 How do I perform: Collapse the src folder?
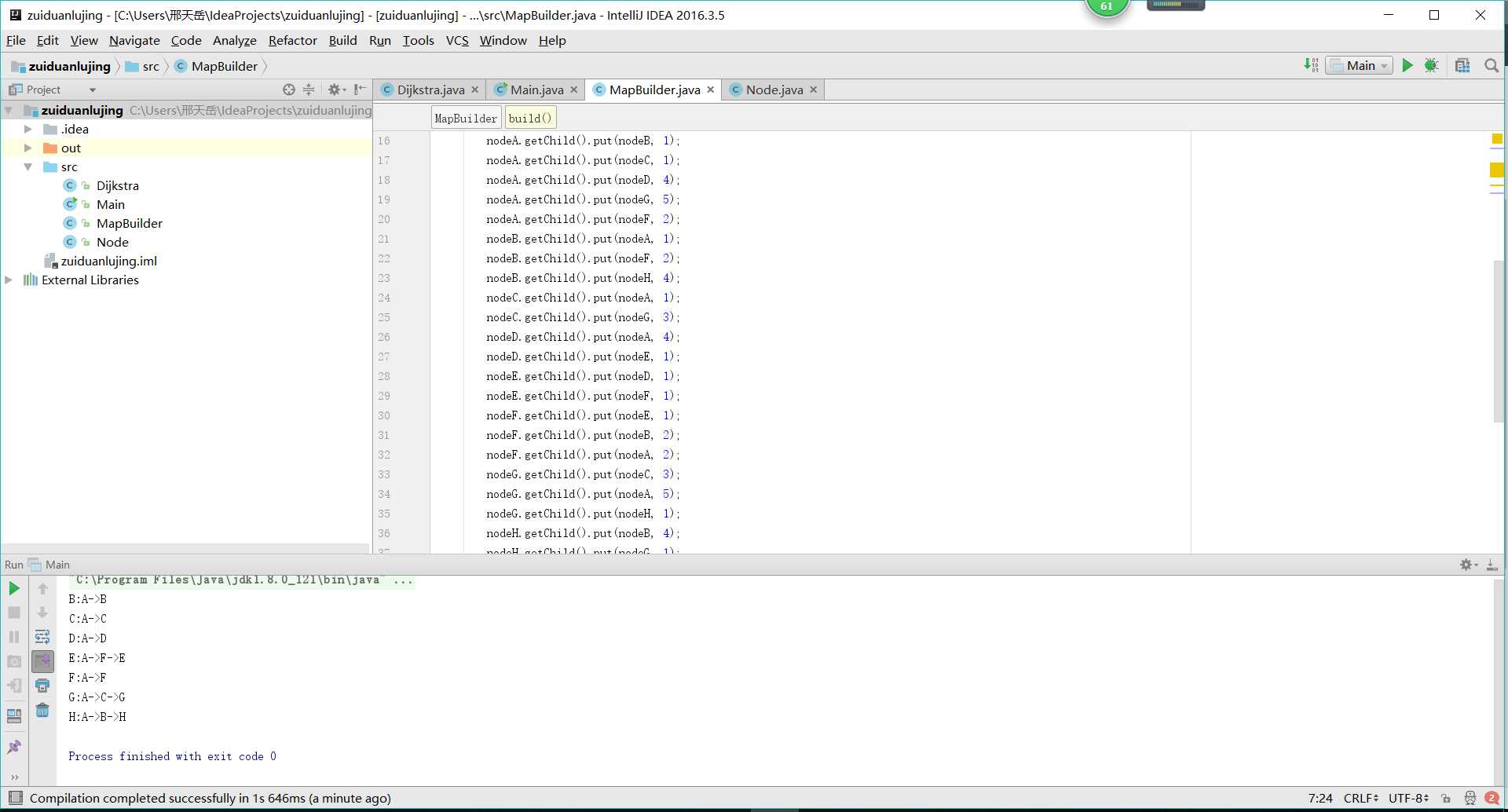click(28, 166)
